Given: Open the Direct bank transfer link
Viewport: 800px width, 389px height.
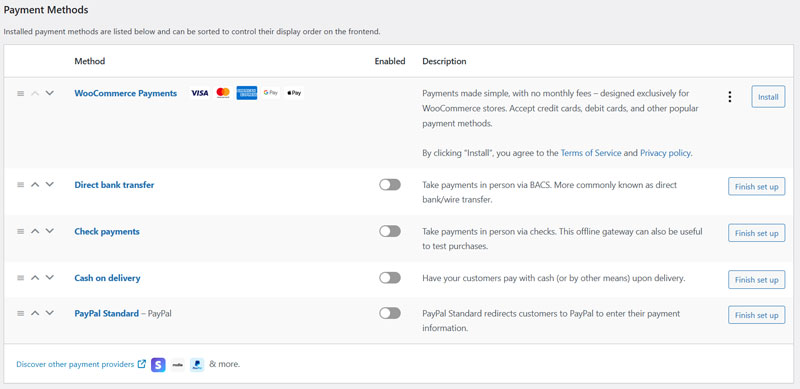Looking at the screenshot, I should 114,185.
